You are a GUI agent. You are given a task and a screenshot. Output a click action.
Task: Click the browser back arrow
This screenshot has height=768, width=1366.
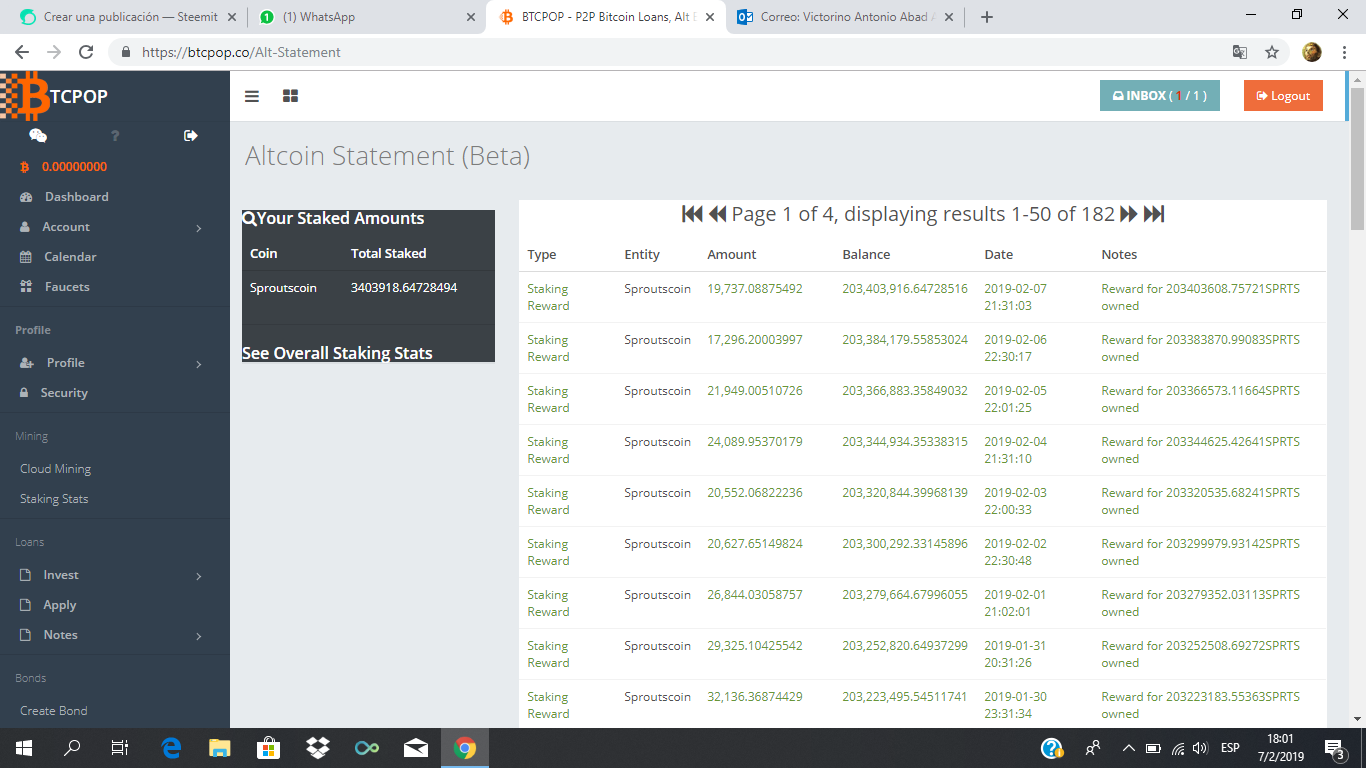point(22,52)
